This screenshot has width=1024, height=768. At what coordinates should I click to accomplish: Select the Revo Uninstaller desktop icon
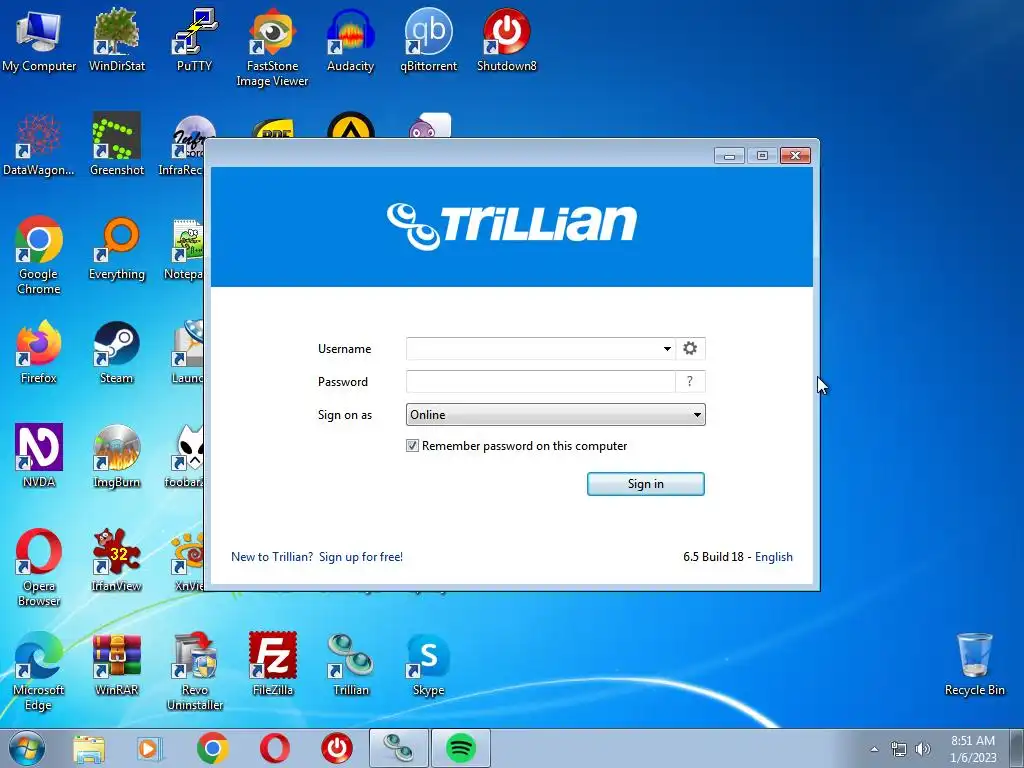[195, 671]
